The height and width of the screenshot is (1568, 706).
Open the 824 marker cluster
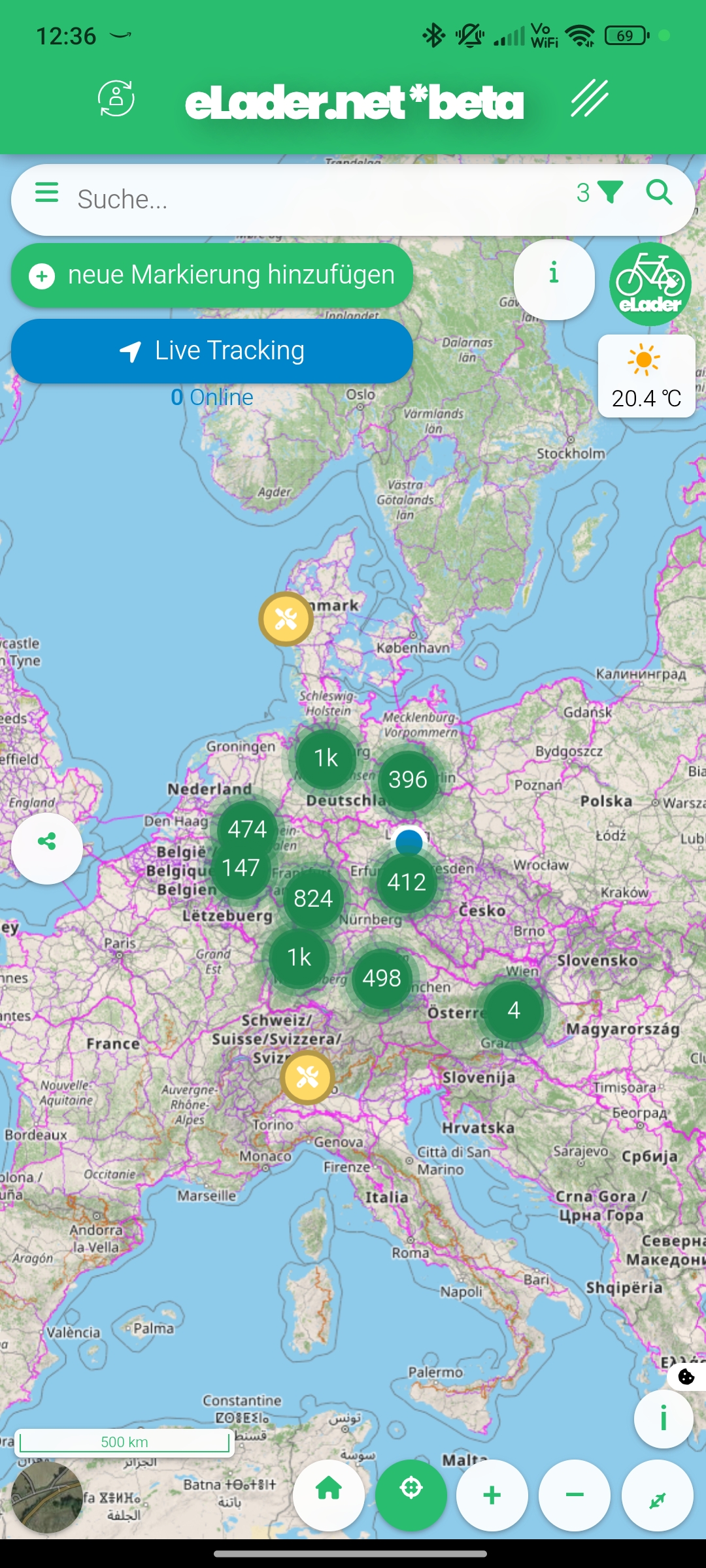(x=313, y=899)
